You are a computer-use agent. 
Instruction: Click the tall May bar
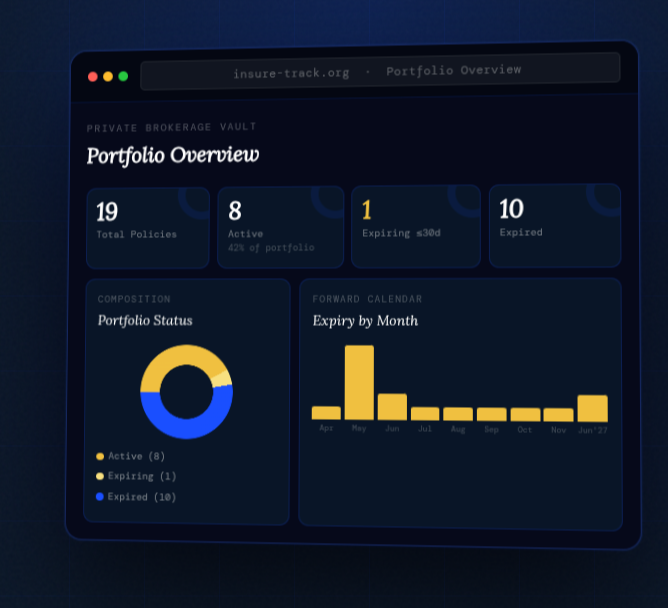359,383
